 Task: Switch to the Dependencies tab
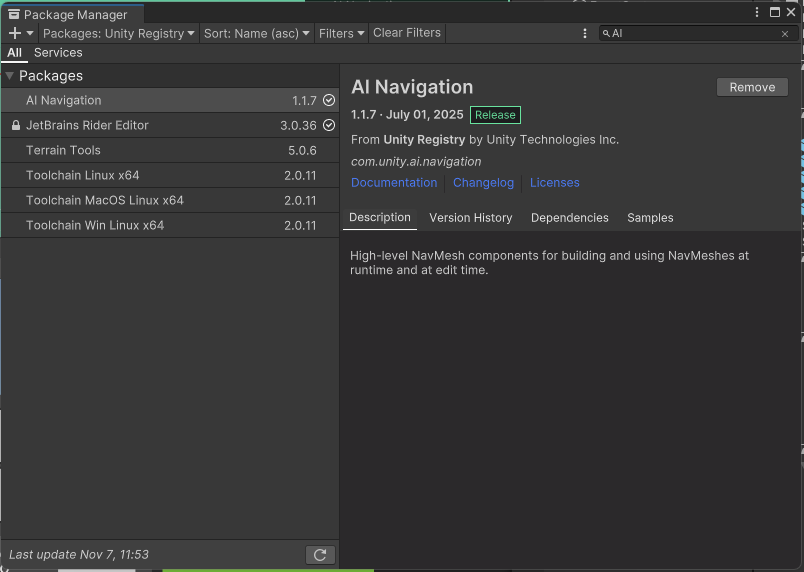(x=570, y=218)
